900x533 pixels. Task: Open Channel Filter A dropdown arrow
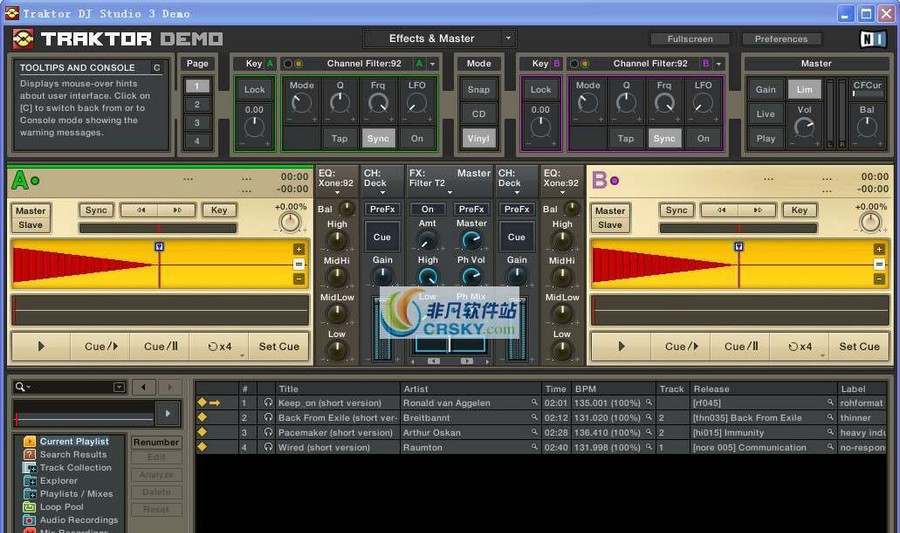[x=433, y=64]
